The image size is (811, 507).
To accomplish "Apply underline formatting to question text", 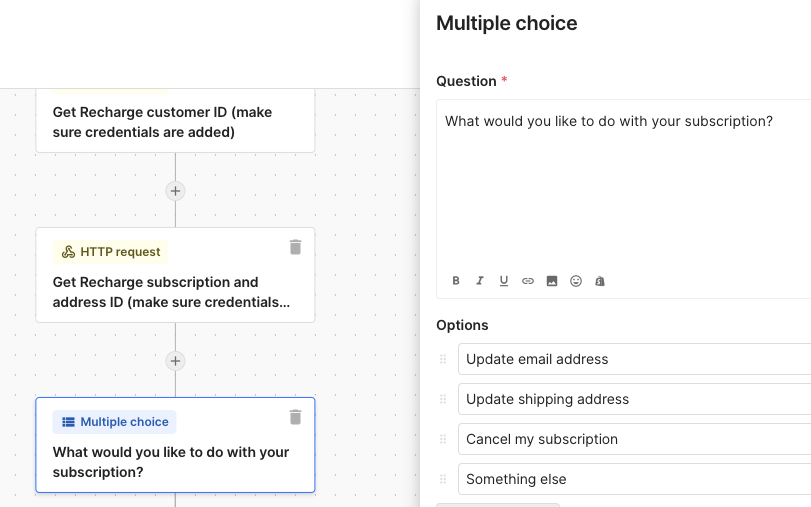I will coord(504,281).
